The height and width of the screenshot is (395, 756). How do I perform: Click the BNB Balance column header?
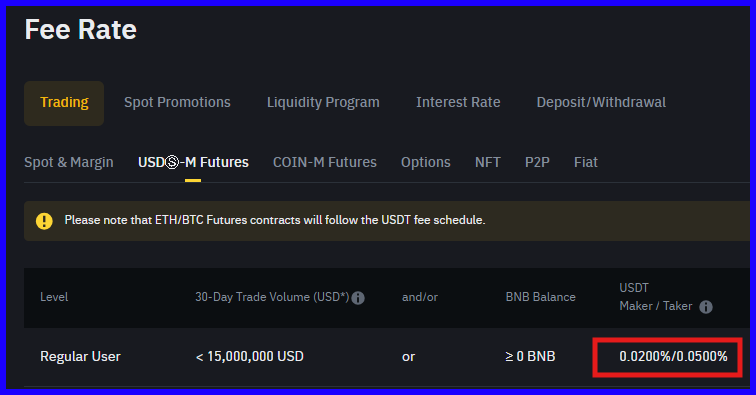point(540,297)
